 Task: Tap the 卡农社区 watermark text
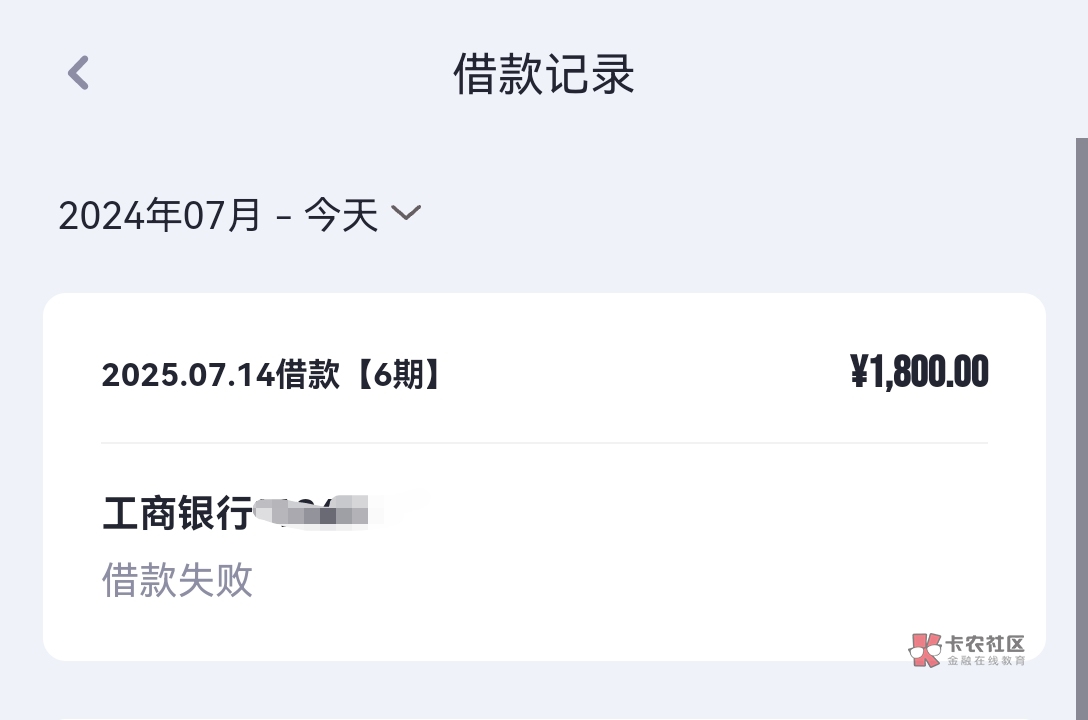point(986,643)
